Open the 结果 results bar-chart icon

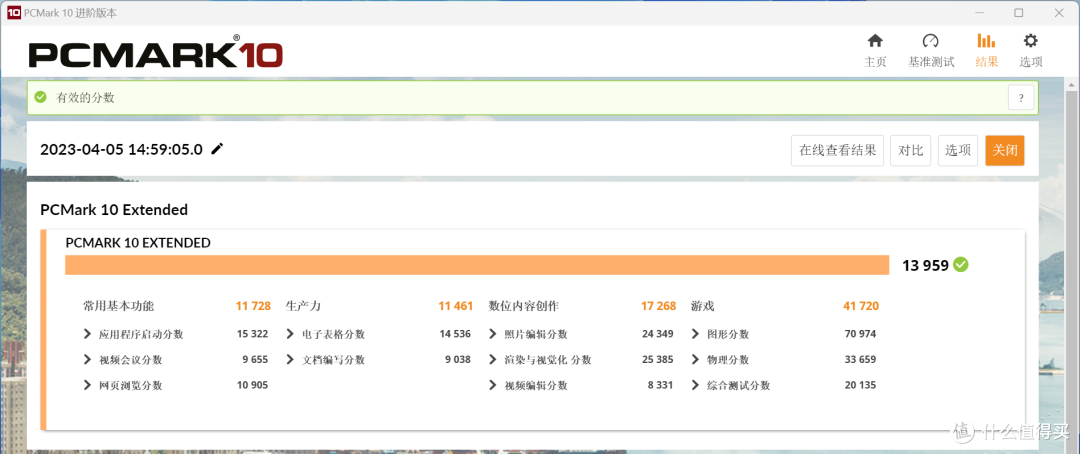(x=986, y=41)
